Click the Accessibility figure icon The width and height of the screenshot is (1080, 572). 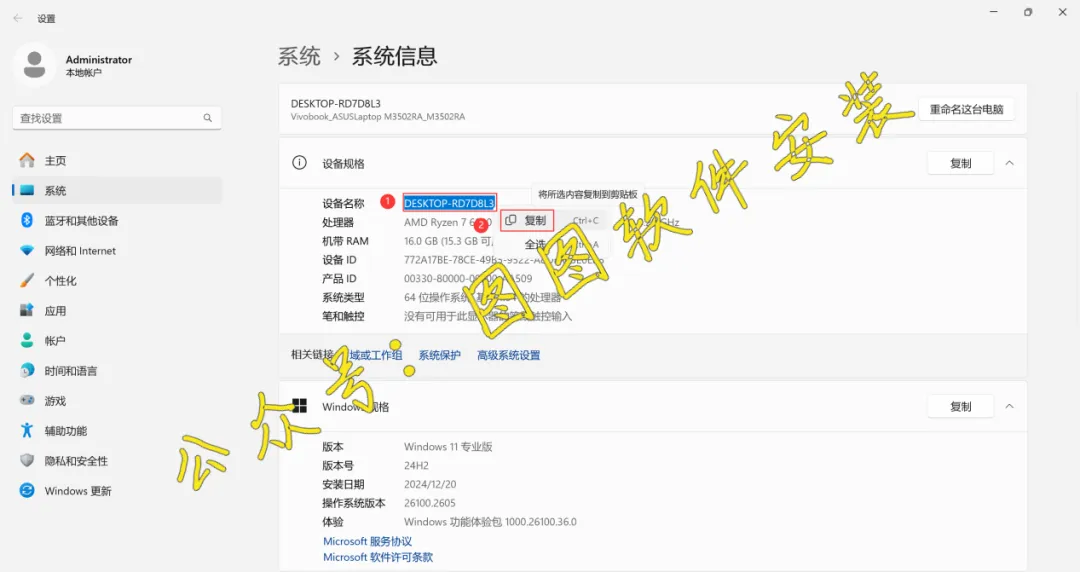pos(27,431)
